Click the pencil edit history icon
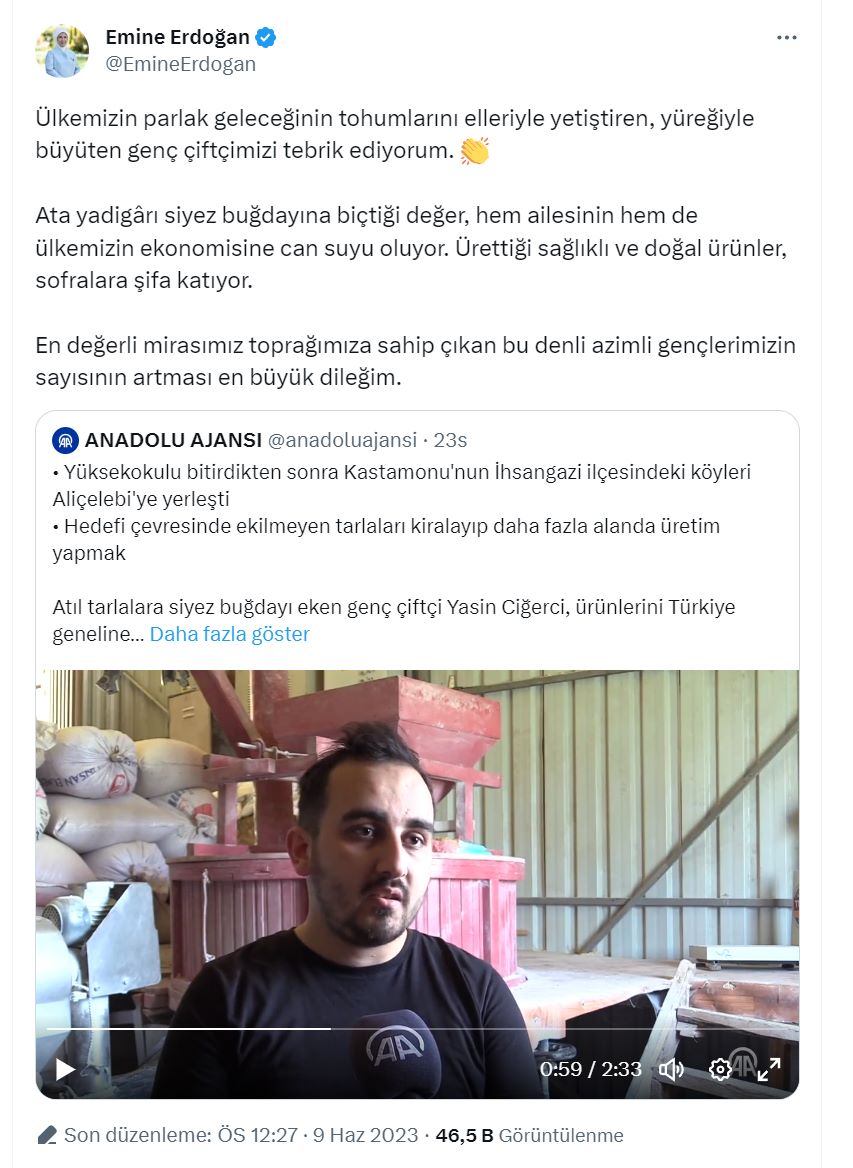 [48, 1135]
